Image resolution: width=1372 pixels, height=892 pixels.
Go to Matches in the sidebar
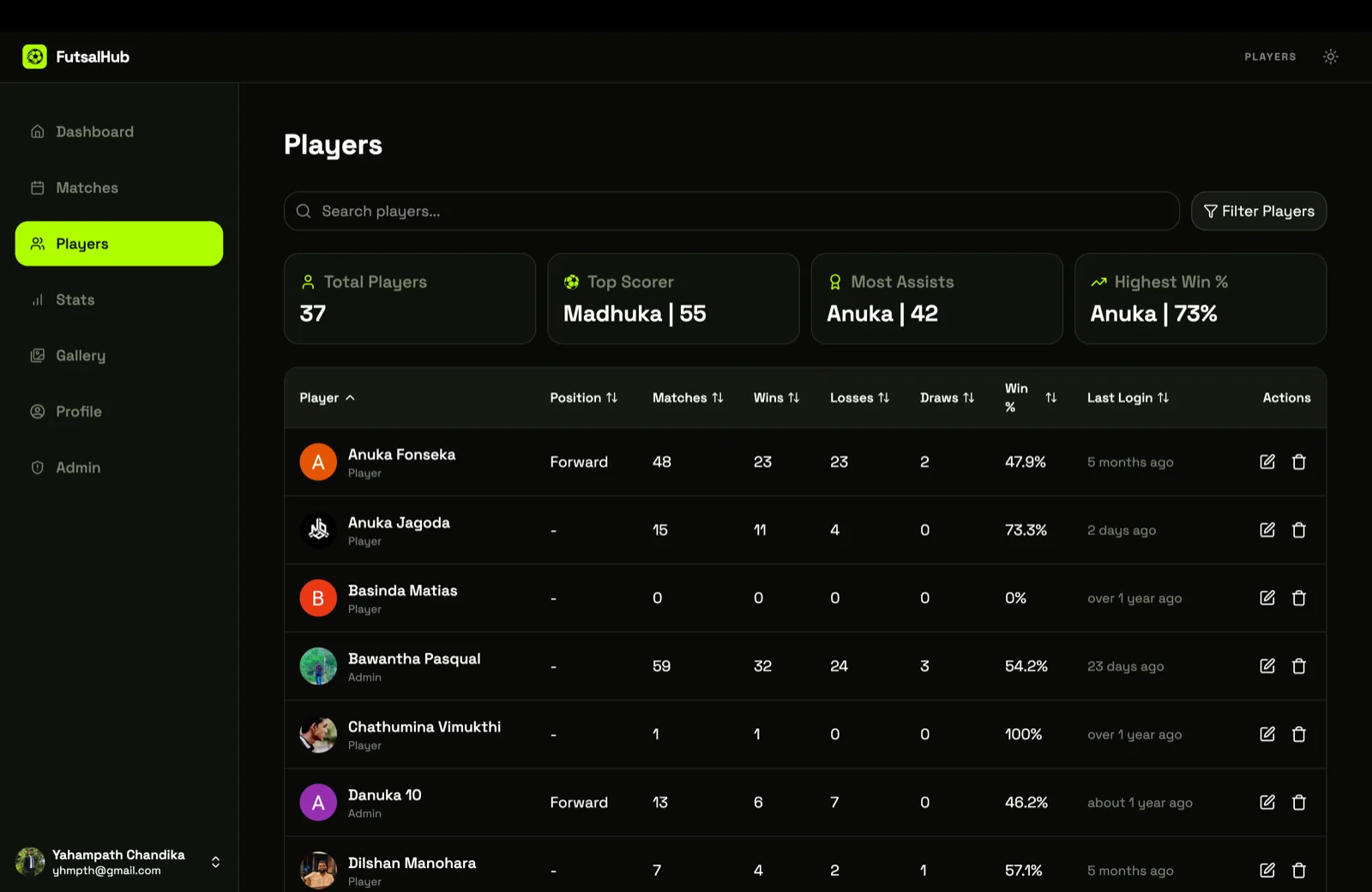click(x=119, y=188)
